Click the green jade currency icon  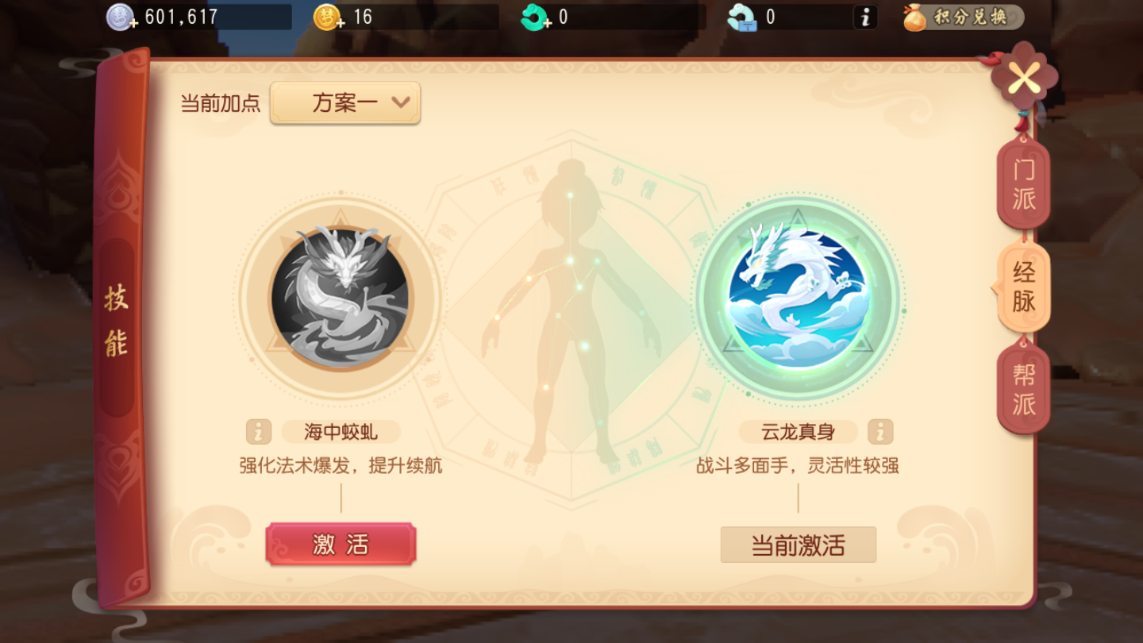click(535, 17)
